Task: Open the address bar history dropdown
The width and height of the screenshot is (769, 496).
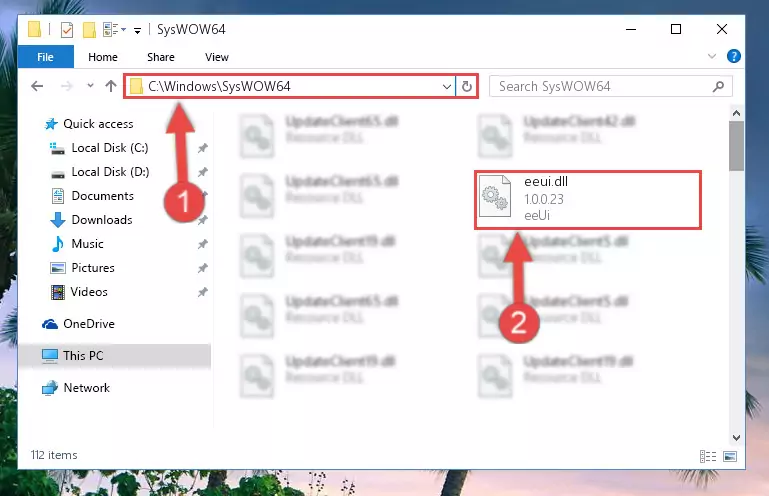Action: (447, 87)
